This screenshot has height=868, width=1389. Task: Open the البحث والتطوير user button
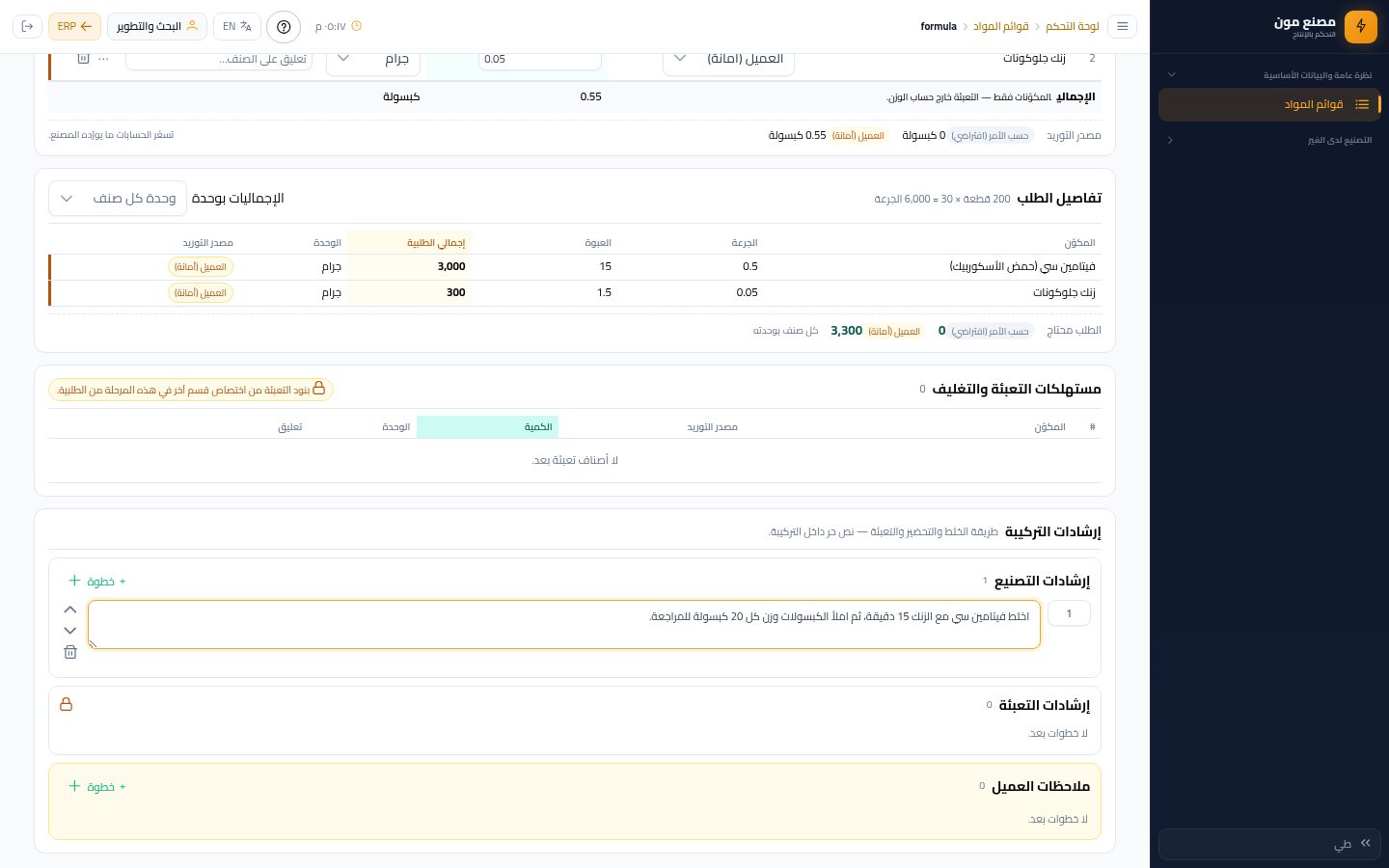[157, 26]
